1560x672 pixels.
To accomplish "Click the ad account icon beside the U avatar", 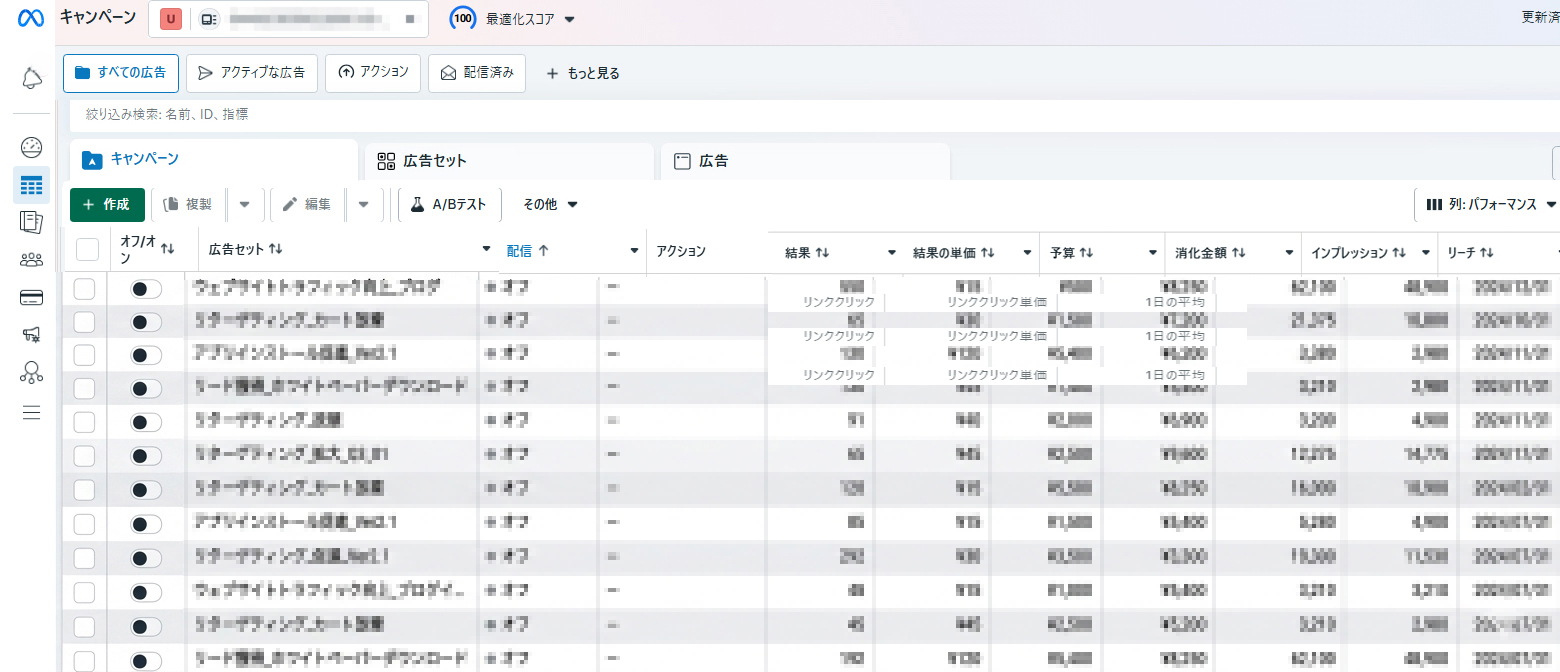I will [x=208, y=18].
